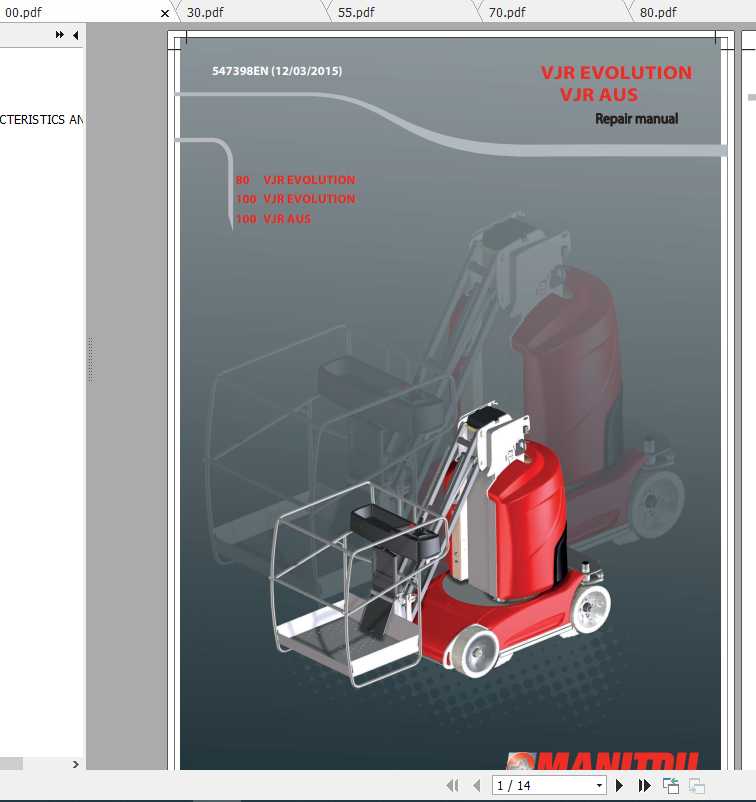Viewport: 756px width, 802px height.
Task: Jump to the last page
Action: point(645,786)
